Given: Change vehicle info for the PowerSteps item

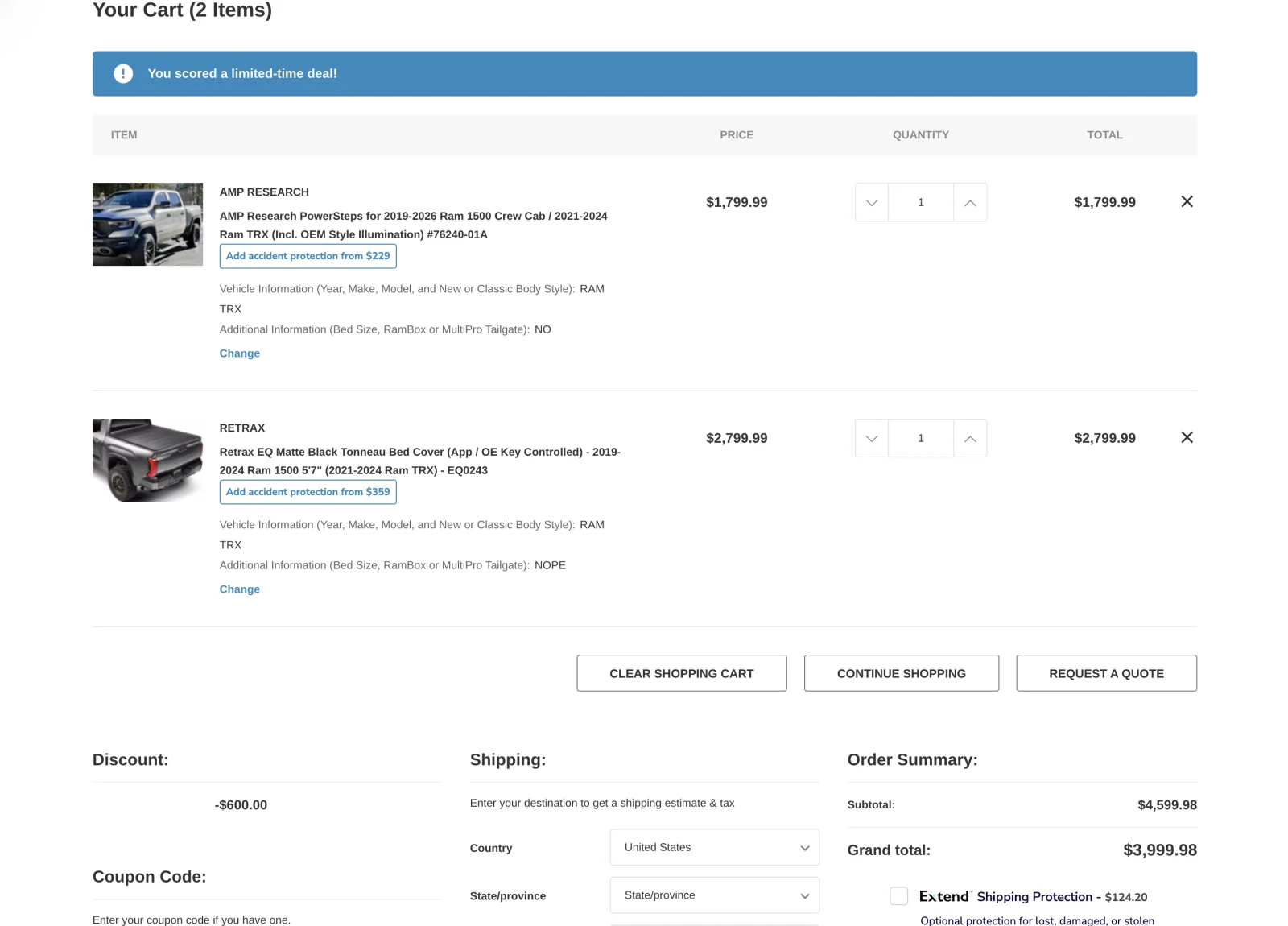Looking at the screenshot, I should (239, 353).
